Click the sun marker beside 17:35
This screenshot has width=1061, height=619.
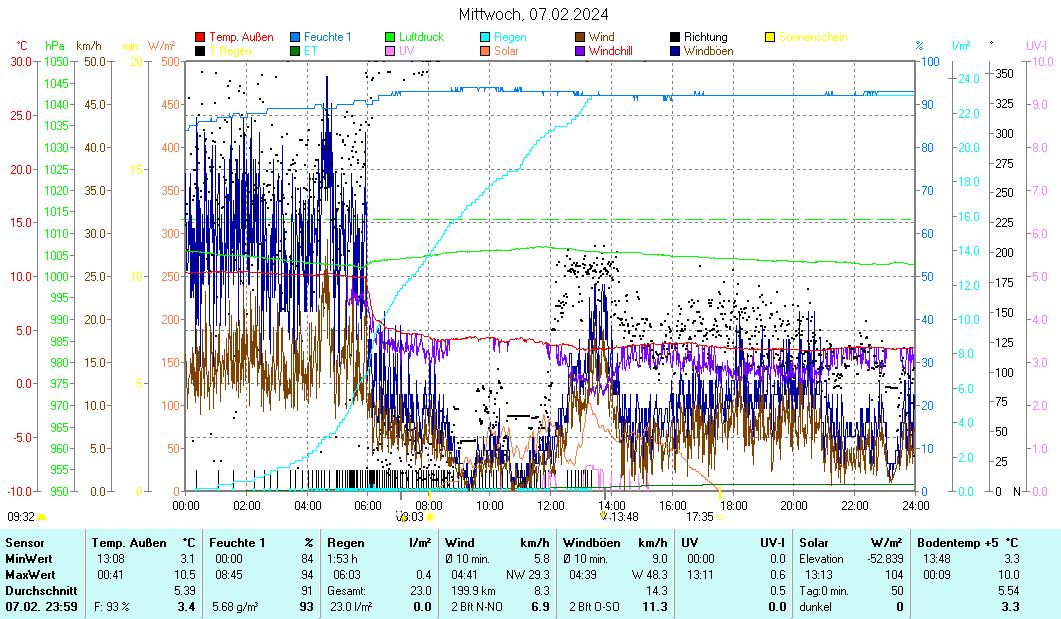720,517
